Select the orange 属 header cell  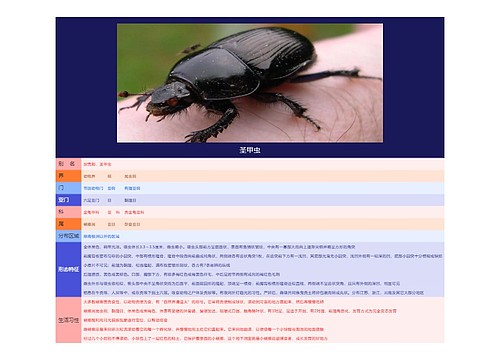click(68, 224)
